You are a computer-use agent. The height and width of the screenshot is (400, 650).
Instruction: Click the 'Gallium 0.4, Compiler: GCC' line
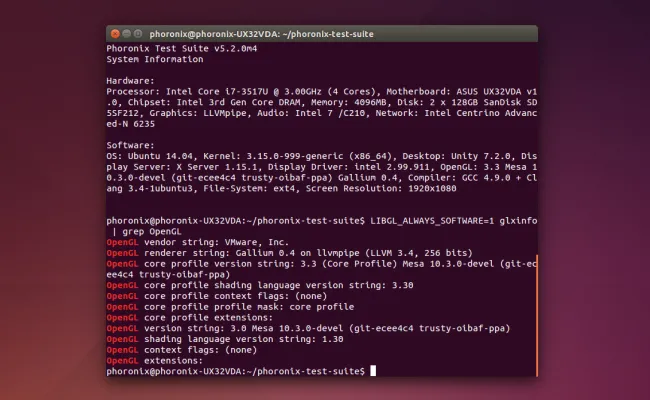click(x=322, y=178)
